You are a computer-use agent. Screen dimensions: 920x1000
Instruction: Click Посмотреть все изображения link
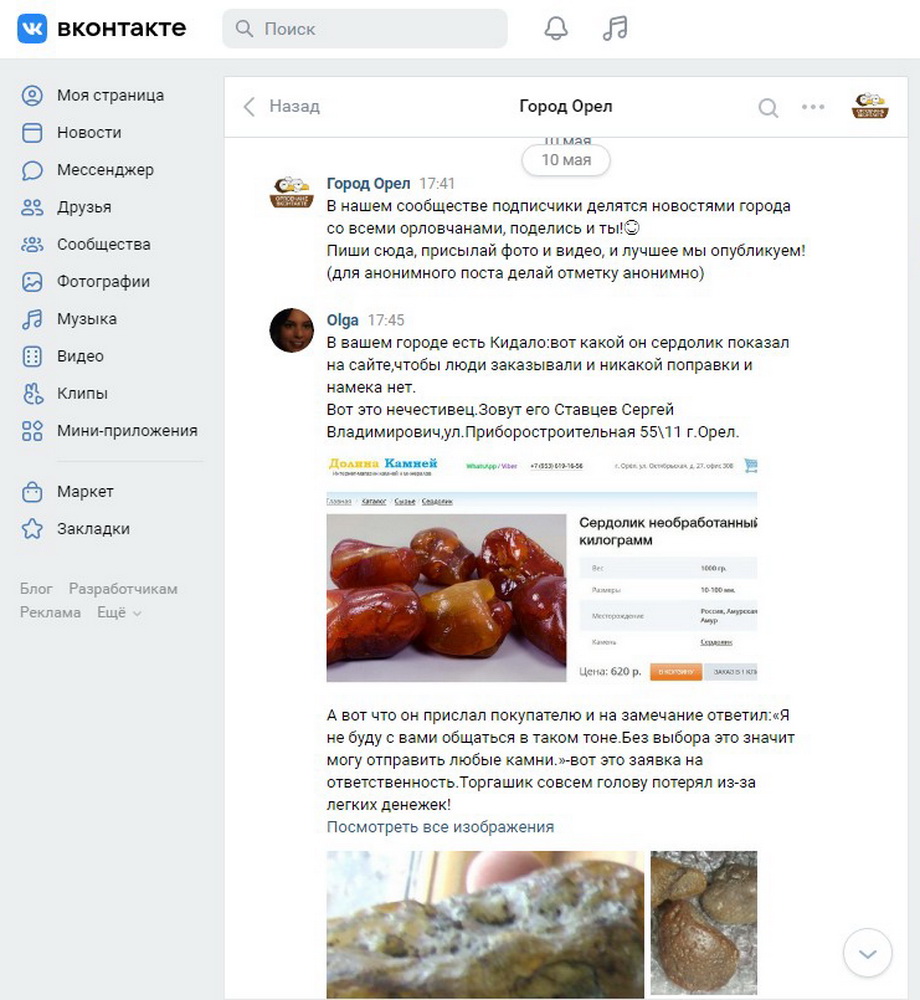pyautogui.click(x=440, y=827)
